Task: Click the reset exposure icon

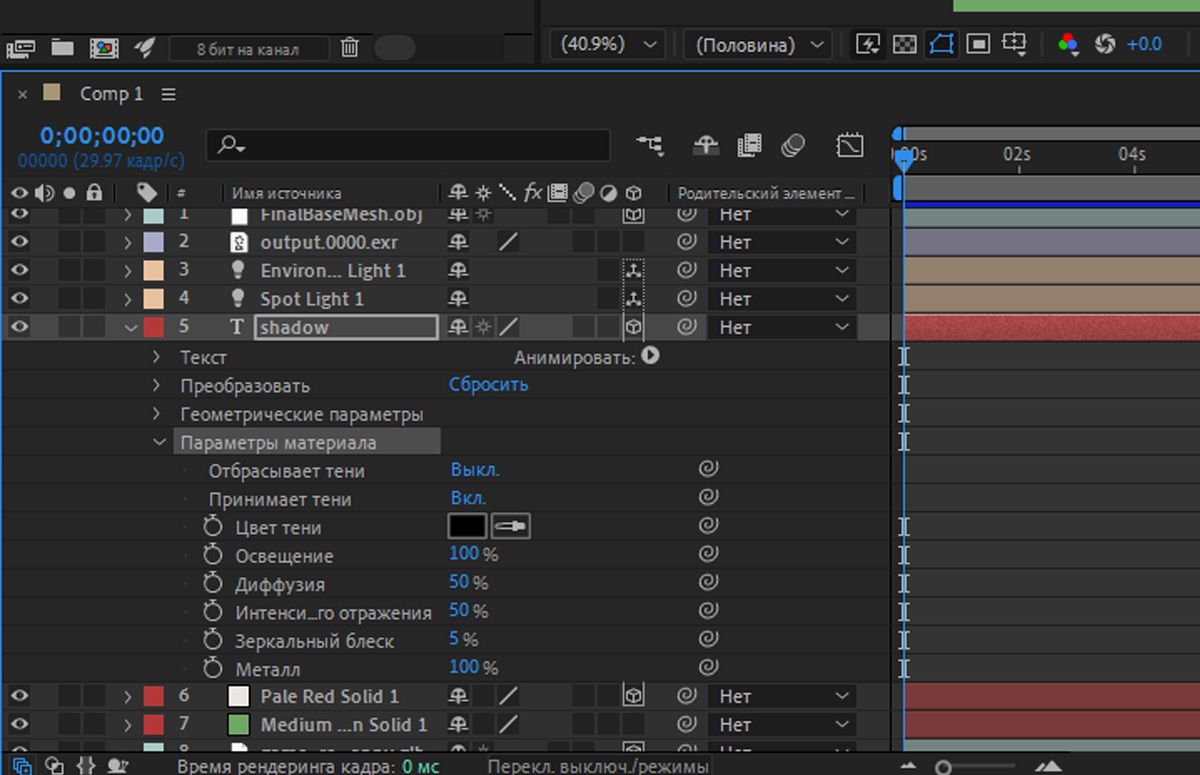Action: point(1105,44)
